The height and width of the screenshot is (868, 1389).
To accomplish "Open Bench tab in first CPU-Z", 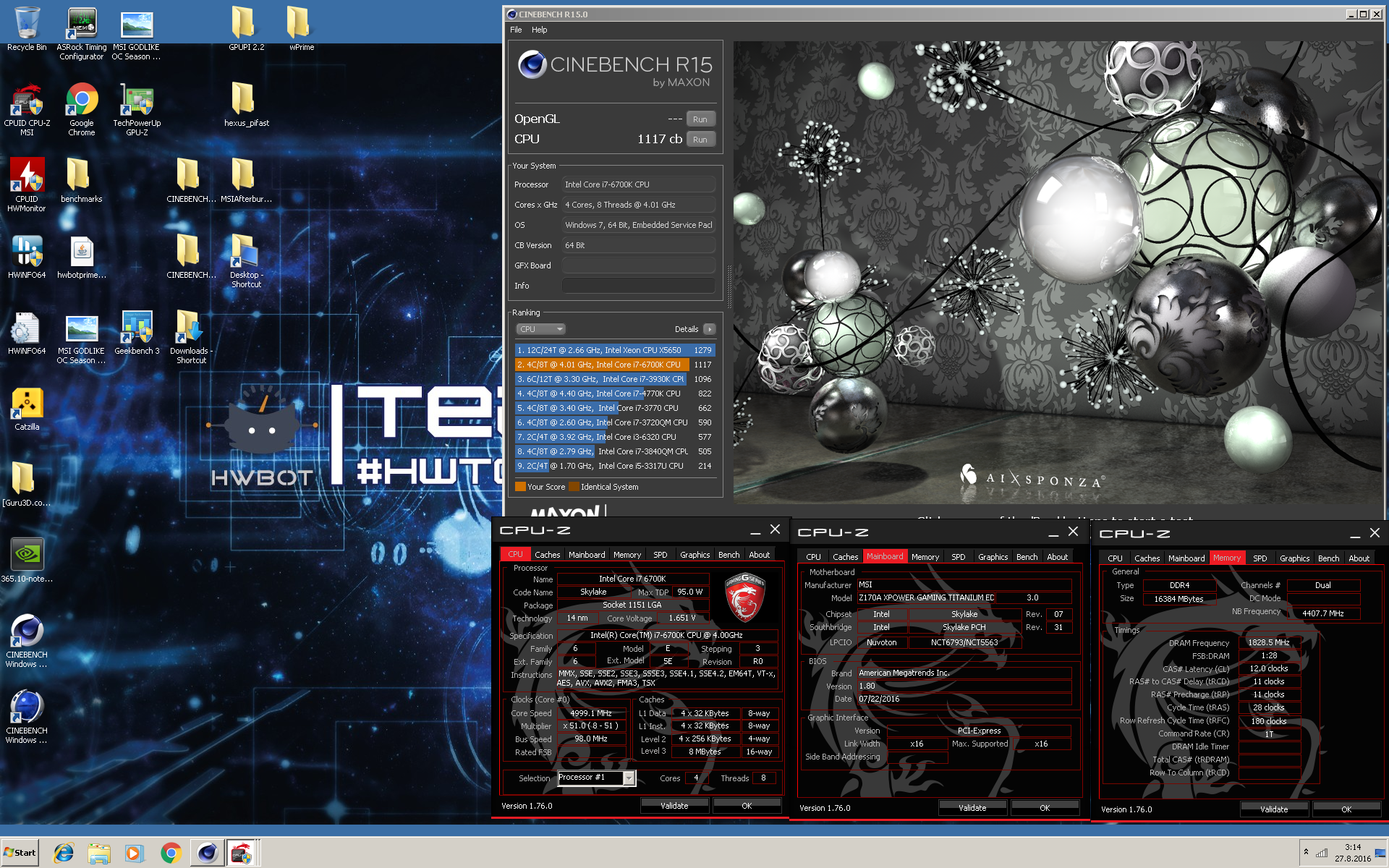I will (729, 555).
